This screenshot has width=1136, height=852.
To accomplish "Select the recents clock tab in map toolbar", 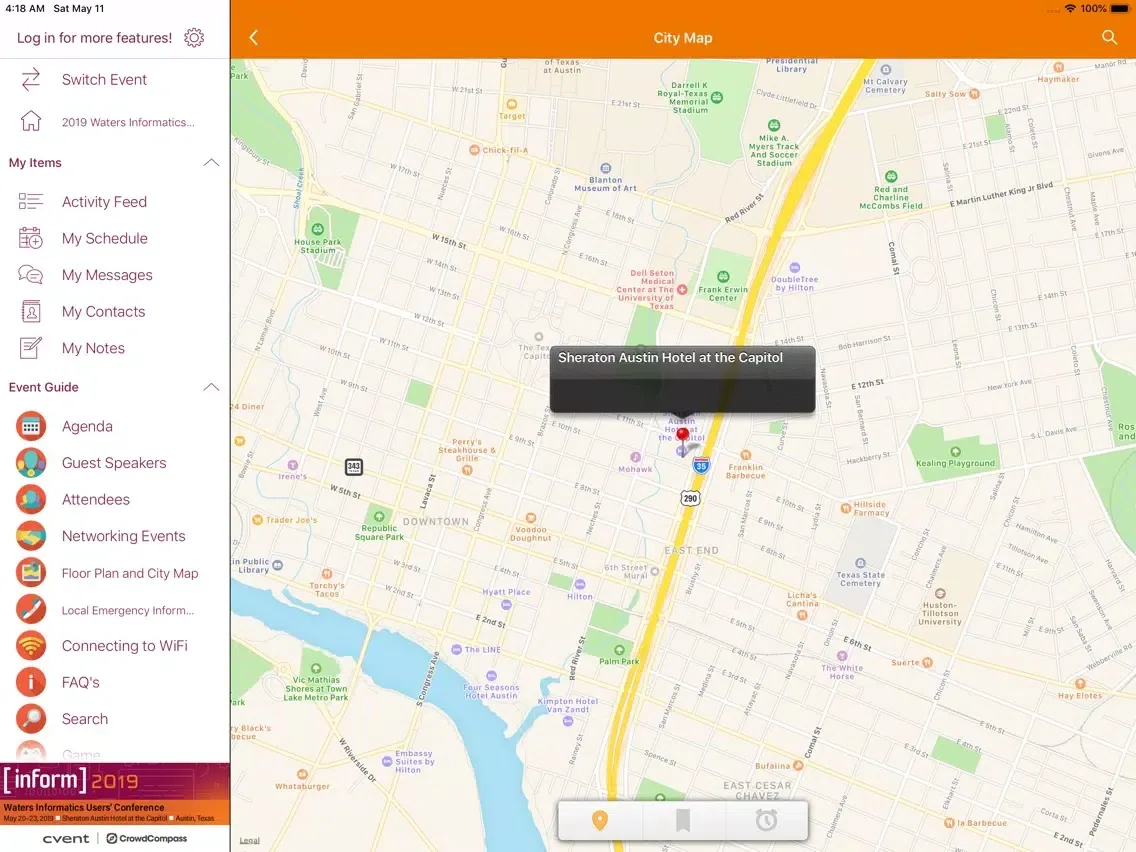I will coord(766,820).
